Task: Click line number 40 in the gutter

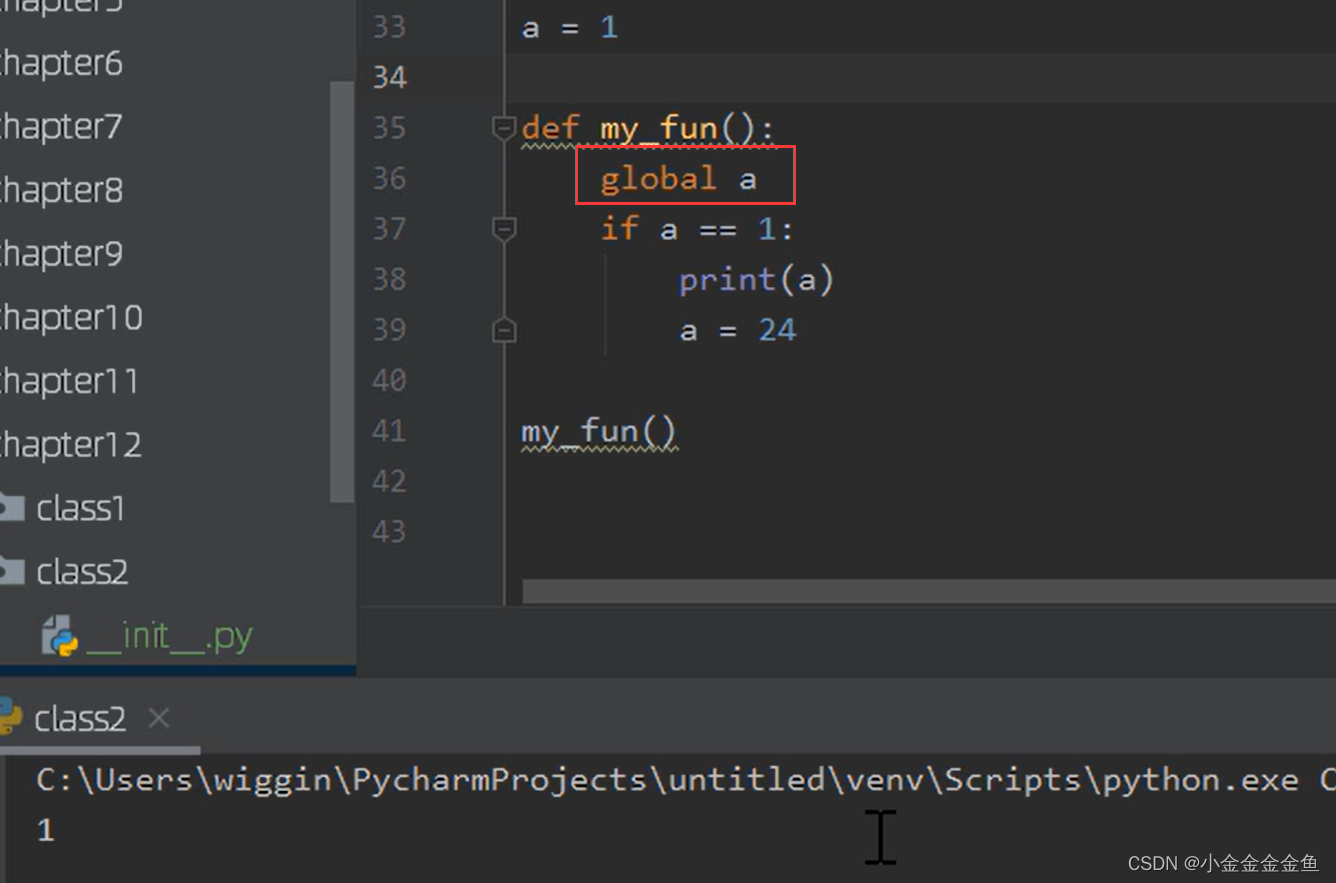Action: pos(390,381)
